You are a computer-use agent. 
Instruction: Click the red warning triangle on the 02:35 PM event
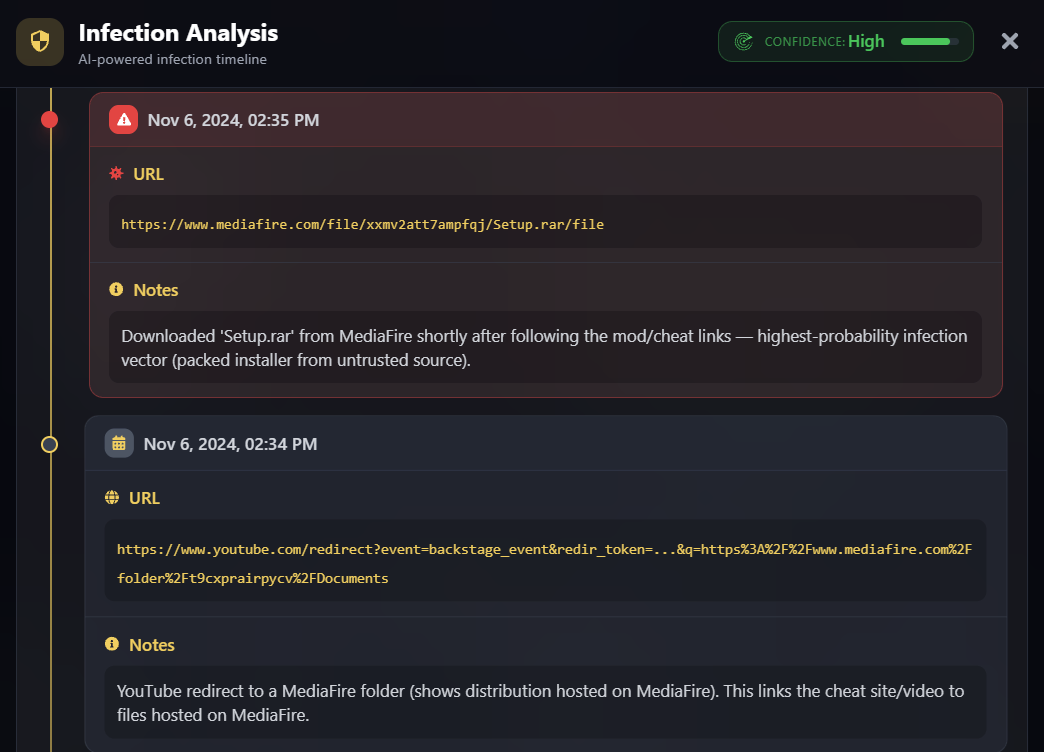[x=122, y=120]
